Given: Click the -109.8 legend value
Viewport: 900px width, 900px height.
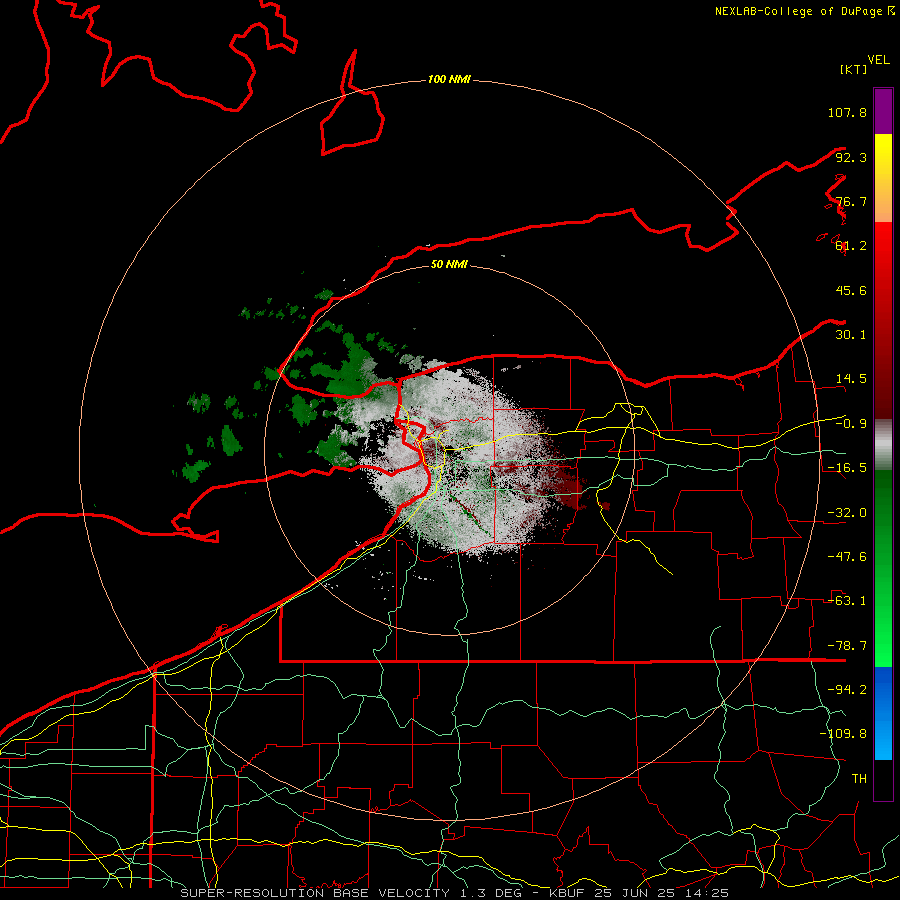Looking at the screenshot, I should (x=843, y=734).
